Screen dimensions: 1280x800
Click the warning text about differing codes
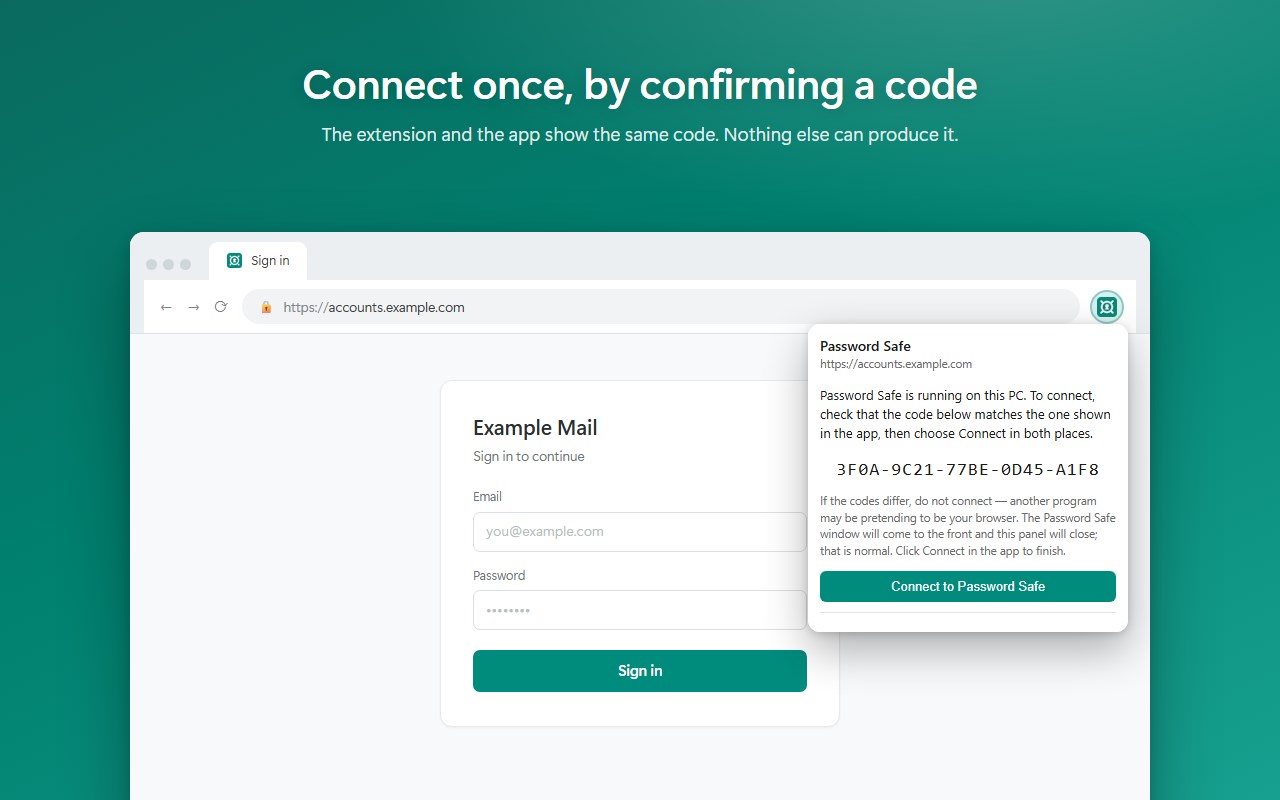(968, 526)
